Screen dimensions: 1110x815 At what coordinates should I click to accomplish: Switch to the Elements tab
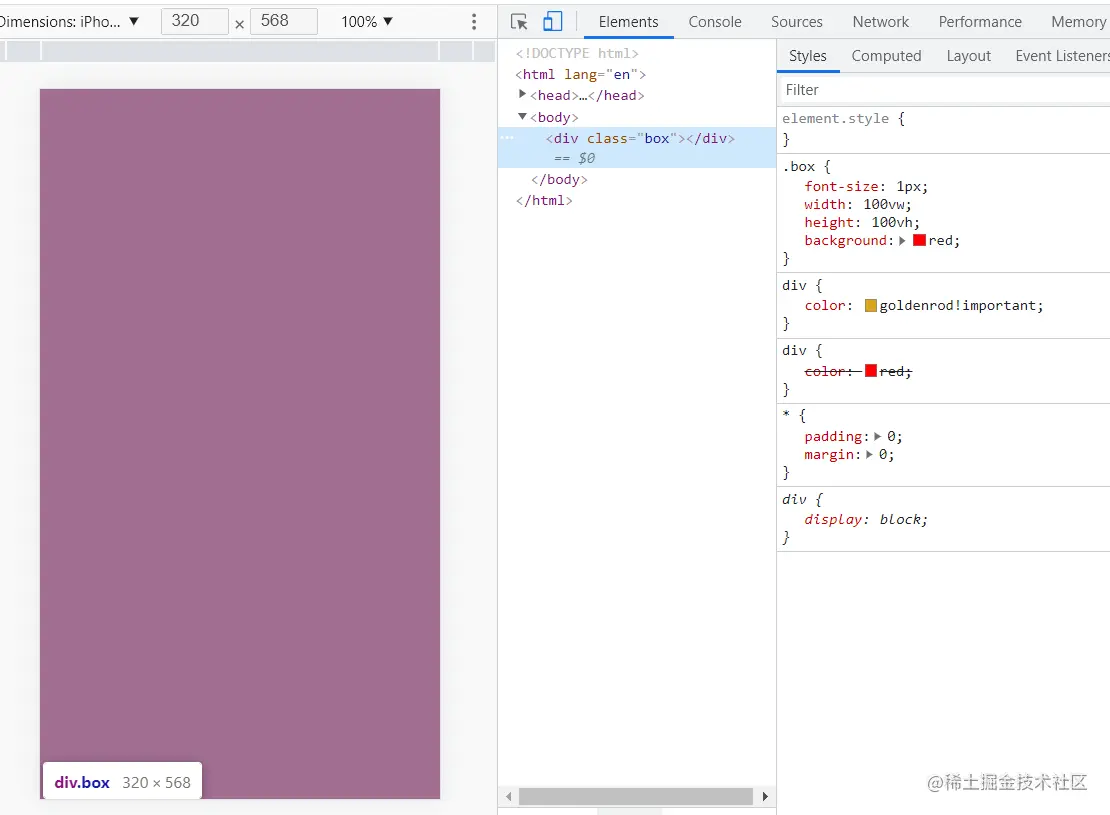coord(628,22)
